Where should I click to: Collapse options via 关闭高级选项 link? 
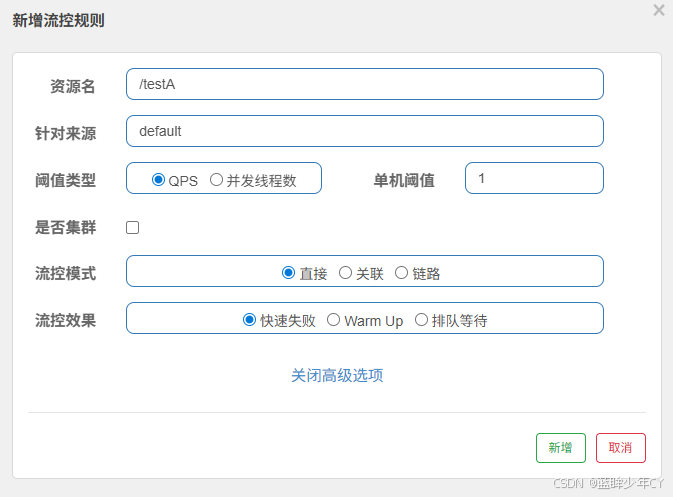click(x=337, y=376)
